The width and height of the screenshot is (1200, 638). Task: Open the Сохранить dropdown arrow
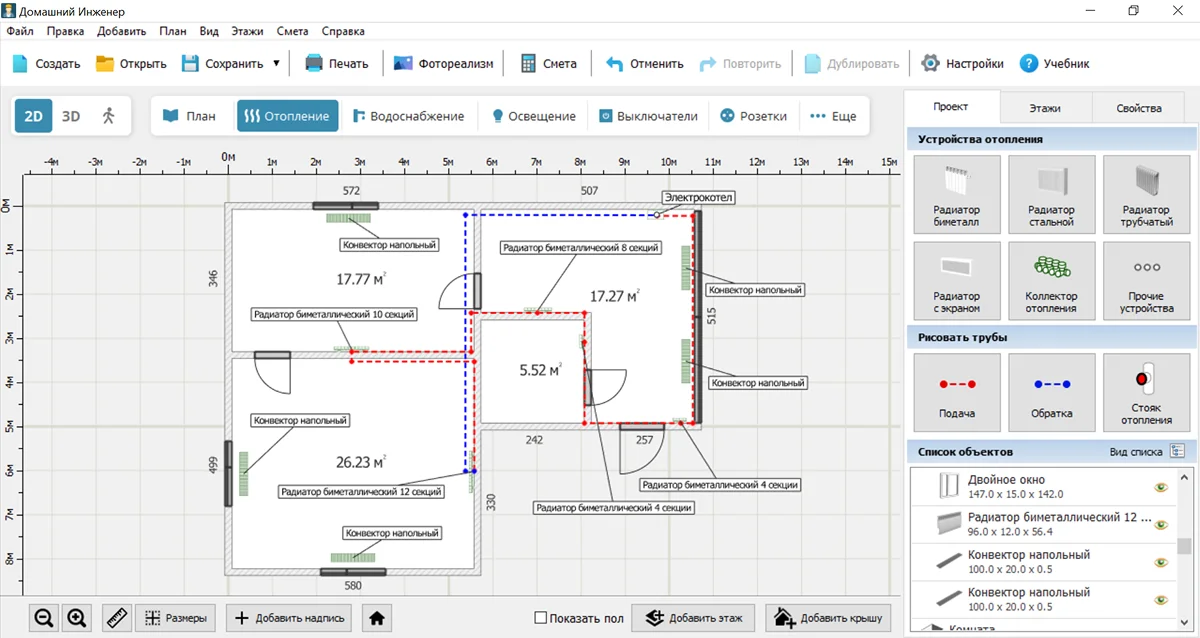tap(276, 63)
